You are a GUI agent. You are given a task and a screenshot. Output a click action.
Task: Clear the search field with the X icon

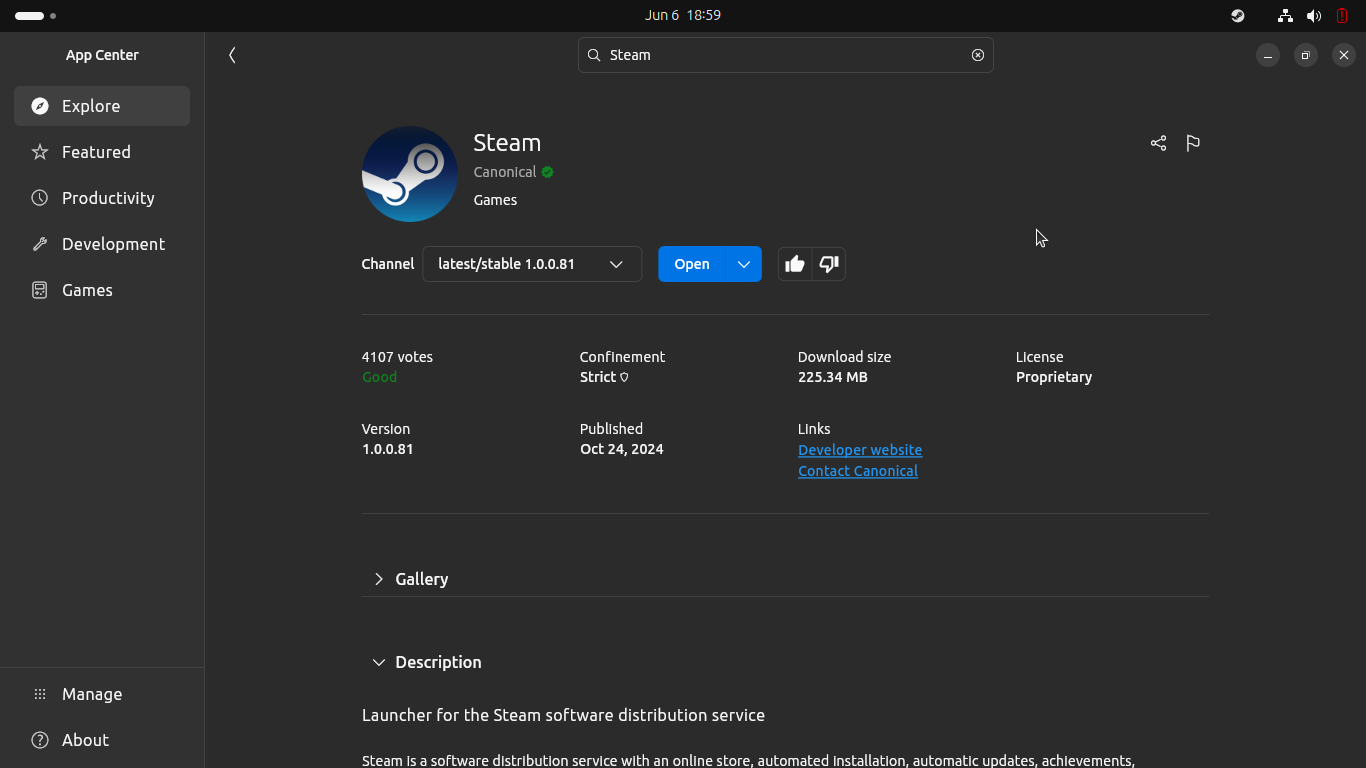(x=978, y=55)
